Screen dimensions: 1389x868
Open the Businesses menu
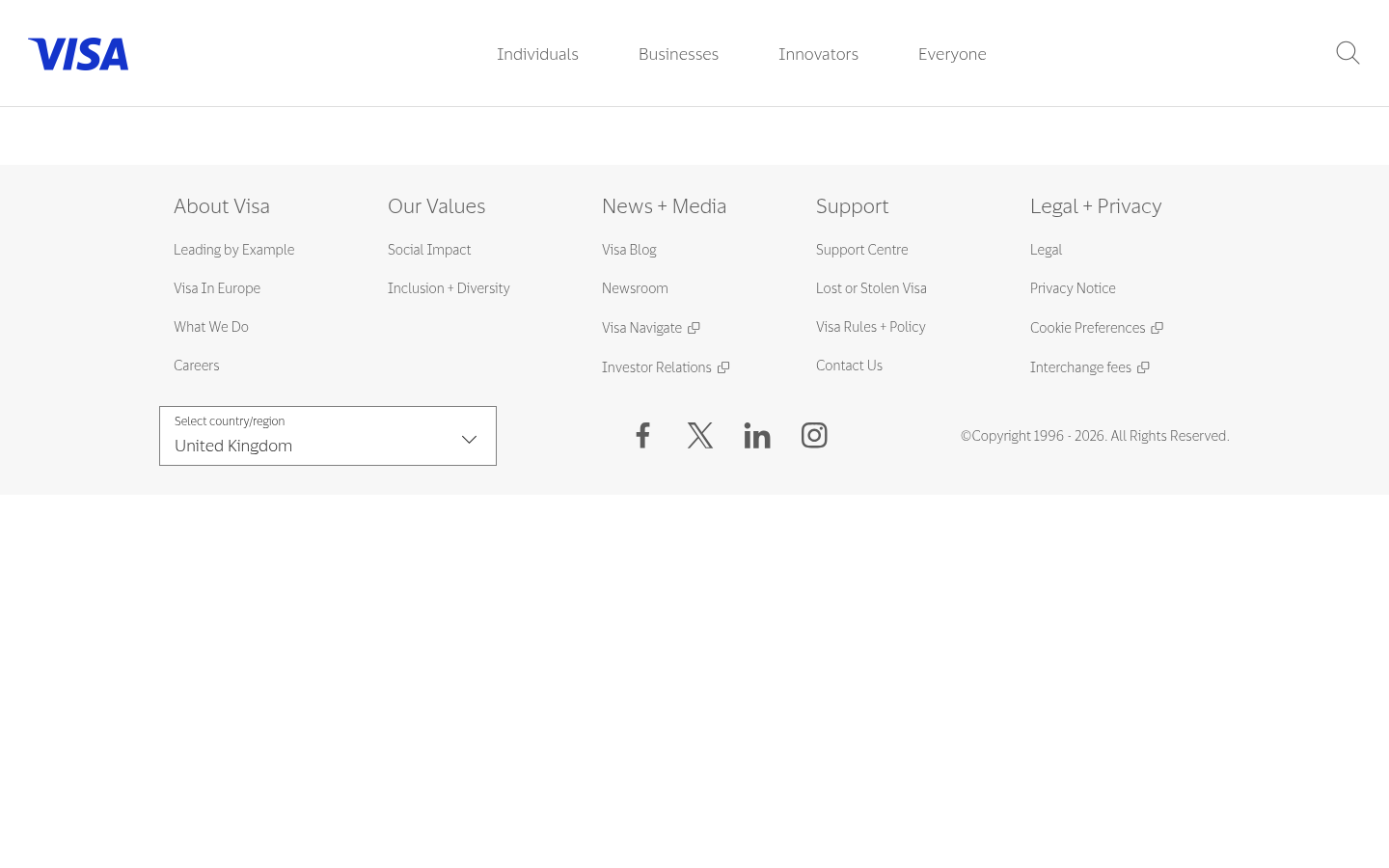click(678, 54)
